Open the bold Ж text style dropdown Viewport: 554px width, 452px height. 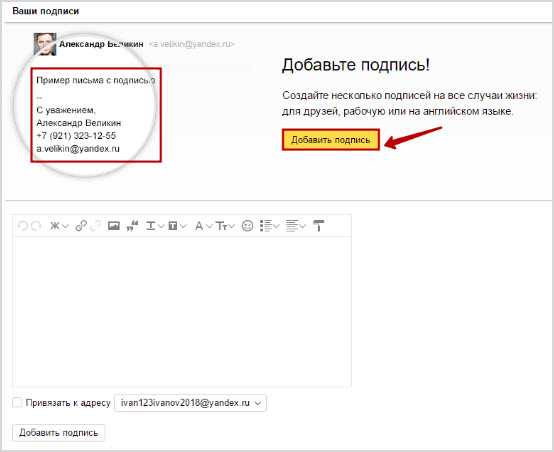59,225
